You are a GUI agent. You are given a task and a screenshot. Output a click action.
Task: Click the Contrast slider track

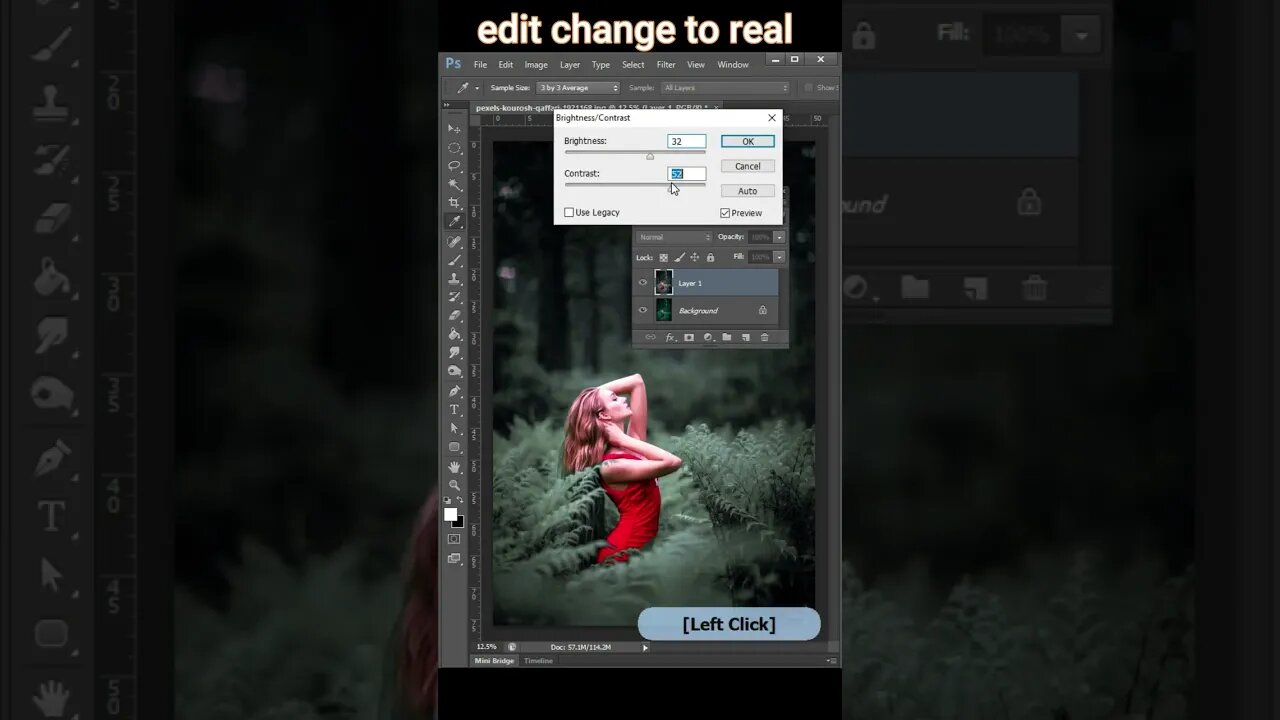click(x=635, y=185)
